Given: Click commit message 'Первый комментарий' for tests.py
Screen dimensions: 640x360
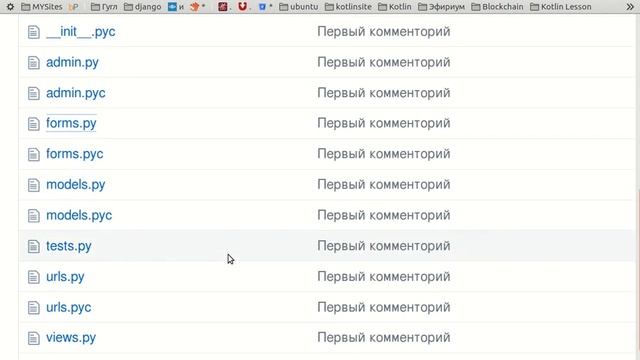Looking at the screenshot, I should tap(384, 246).
